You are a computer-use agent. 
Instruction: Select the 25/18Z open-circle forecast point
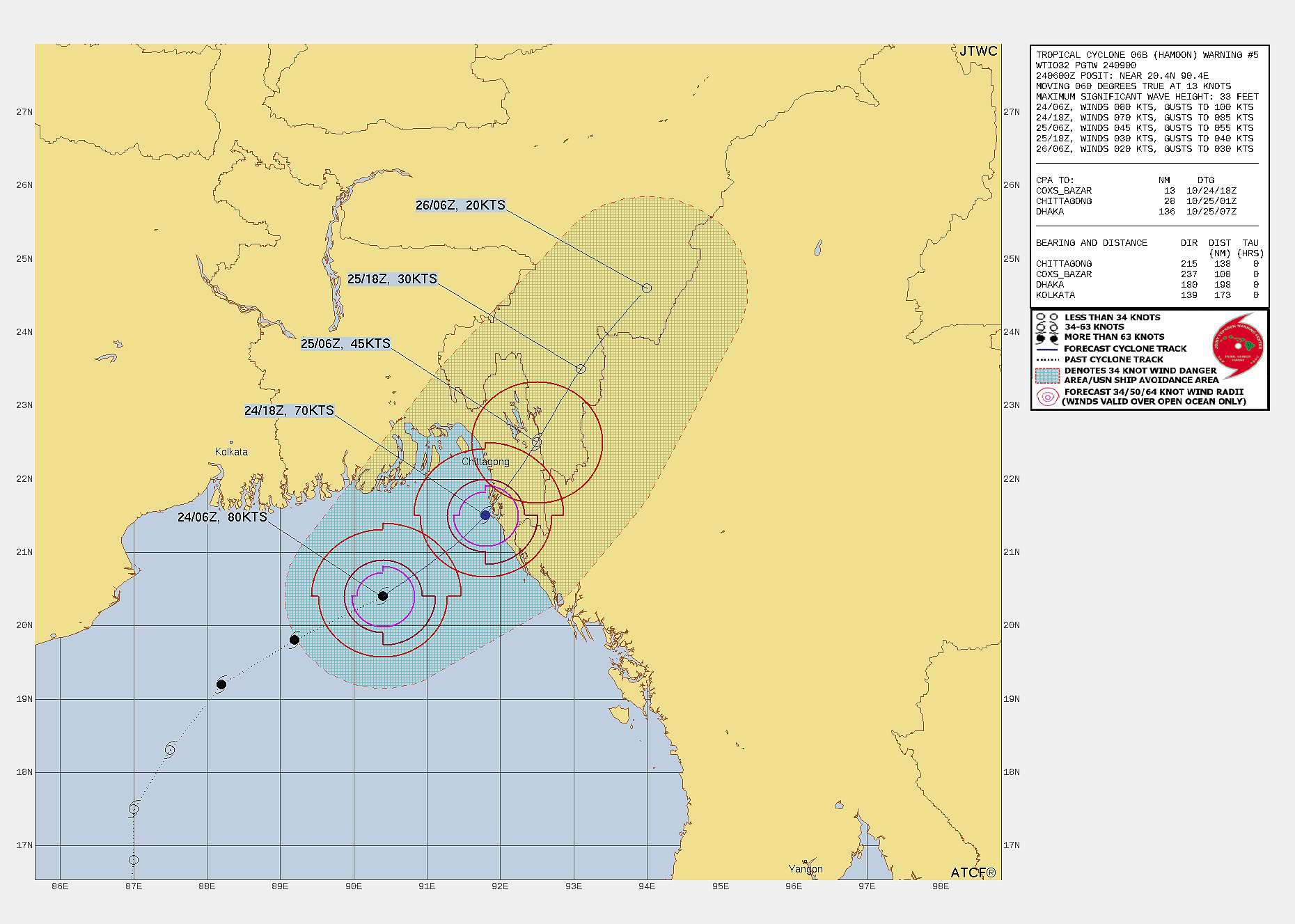(581, 368)
